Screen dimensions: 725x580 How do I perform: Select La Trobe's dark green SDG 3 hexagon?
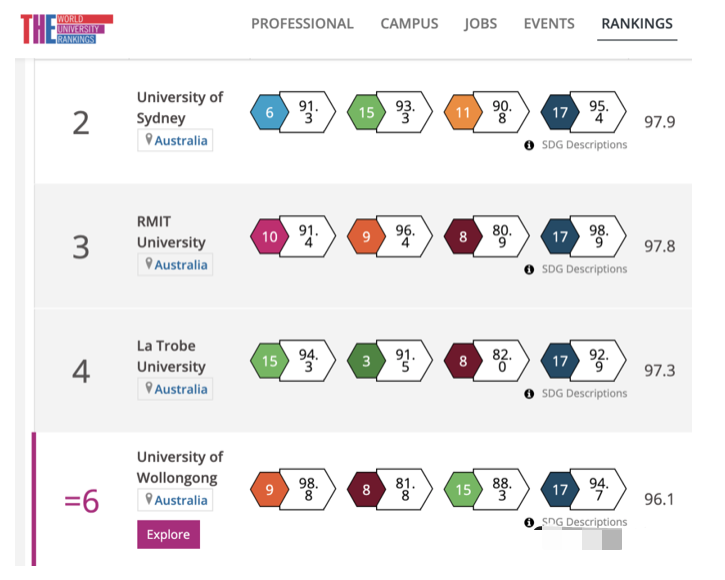pyautogui.click(x=366, y=361)
